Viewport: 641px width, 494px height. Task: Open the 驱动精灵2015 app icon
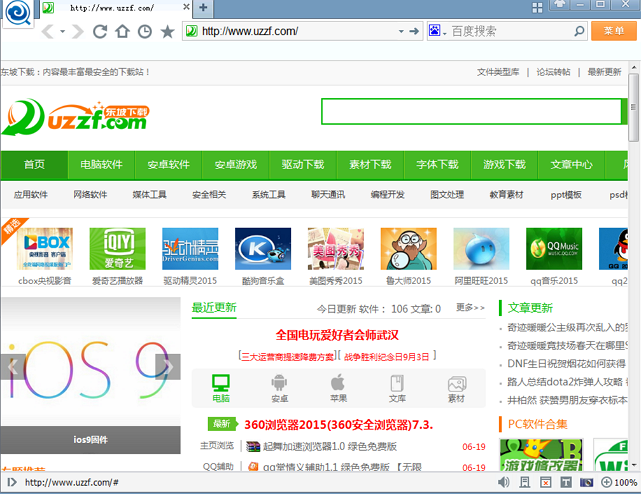[x=190, y=249]
